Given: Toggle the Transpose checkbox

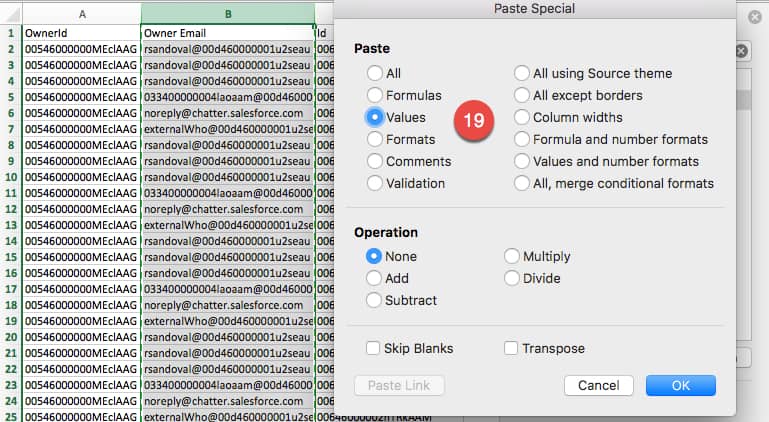Looking at the screenshot, I should coord(512,348).
